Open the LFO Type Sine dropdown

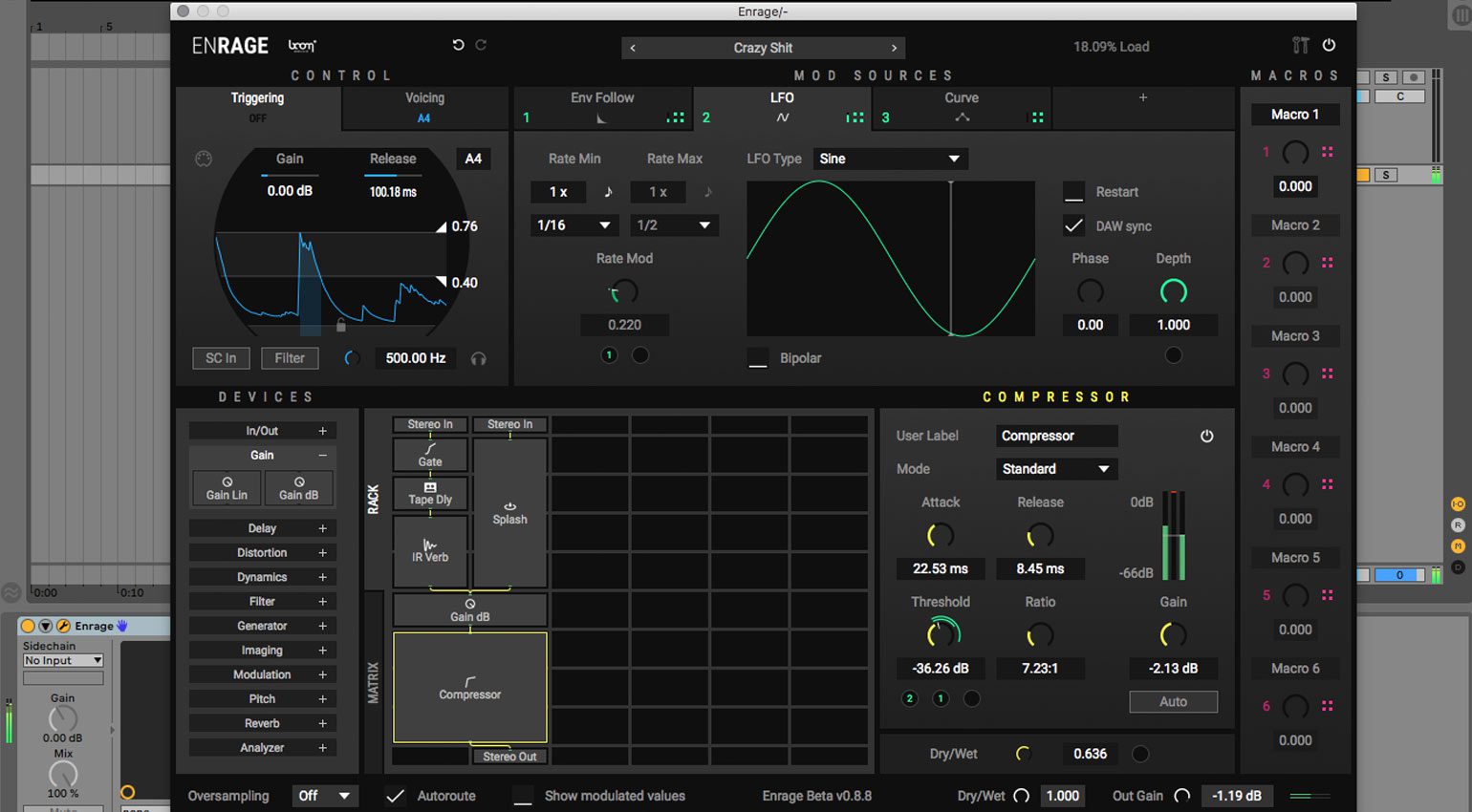tap(890, 159)
